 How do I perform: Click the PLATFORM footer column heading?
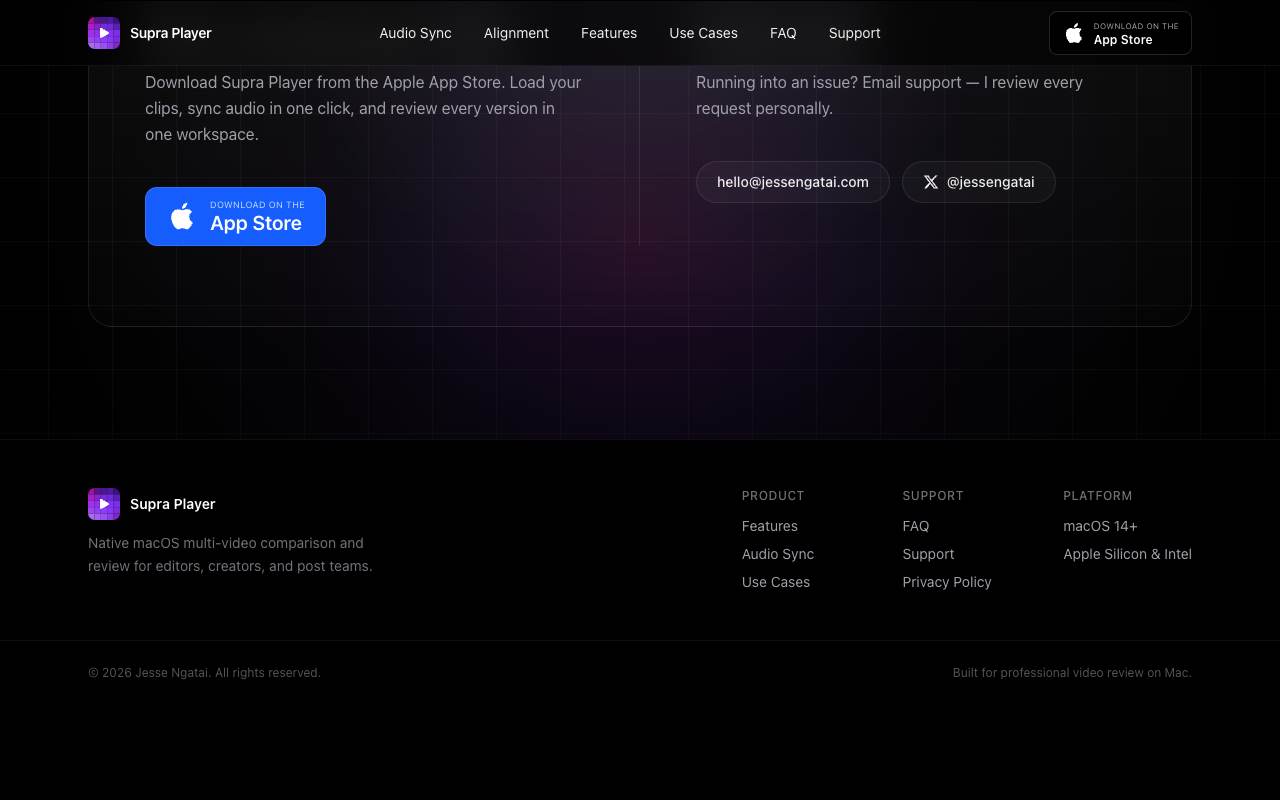pyautogui.click(x=1098, y=496)
